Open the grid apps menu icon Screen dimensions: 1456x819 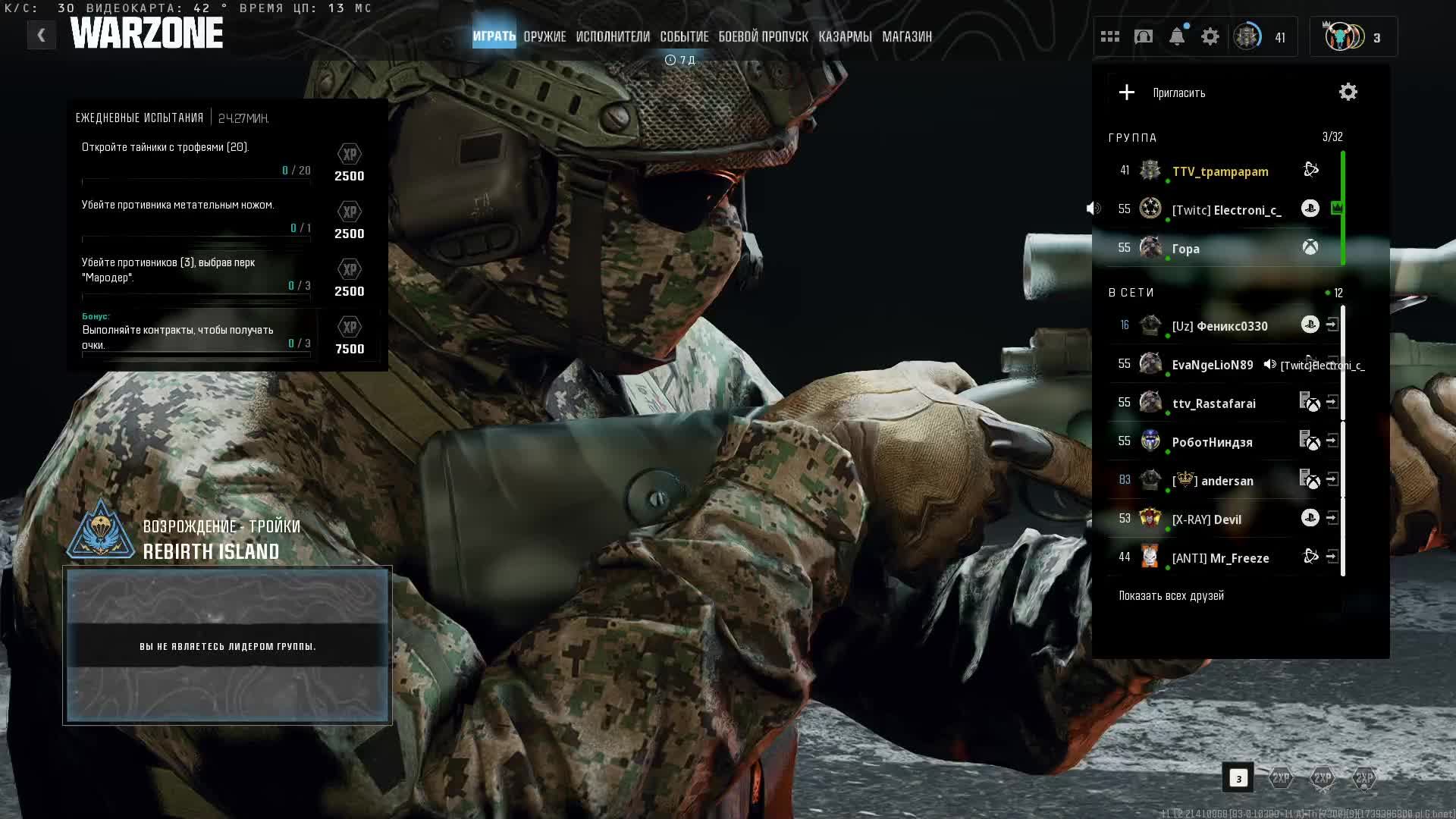pyautogui.click(x=1110, y=36)
